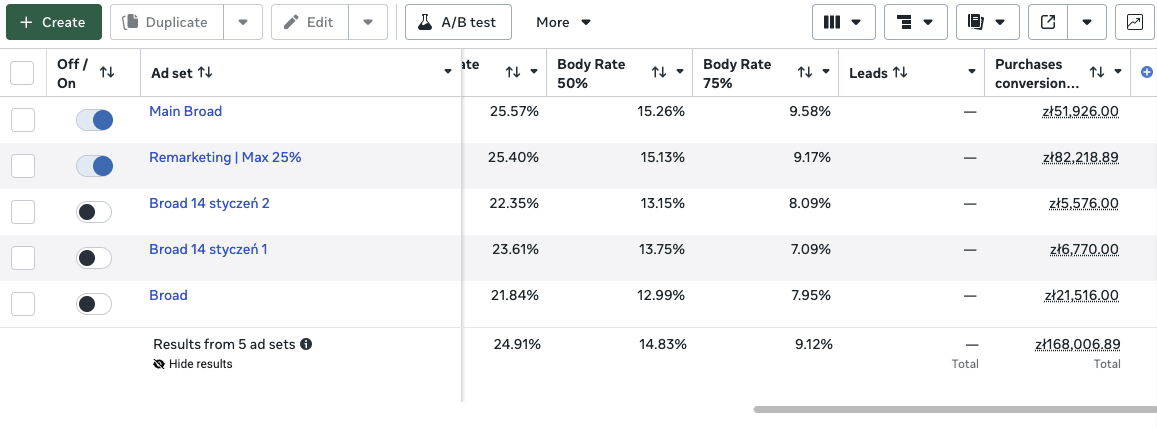
Task: Click the export data icon
Action: click(1048, 22)
